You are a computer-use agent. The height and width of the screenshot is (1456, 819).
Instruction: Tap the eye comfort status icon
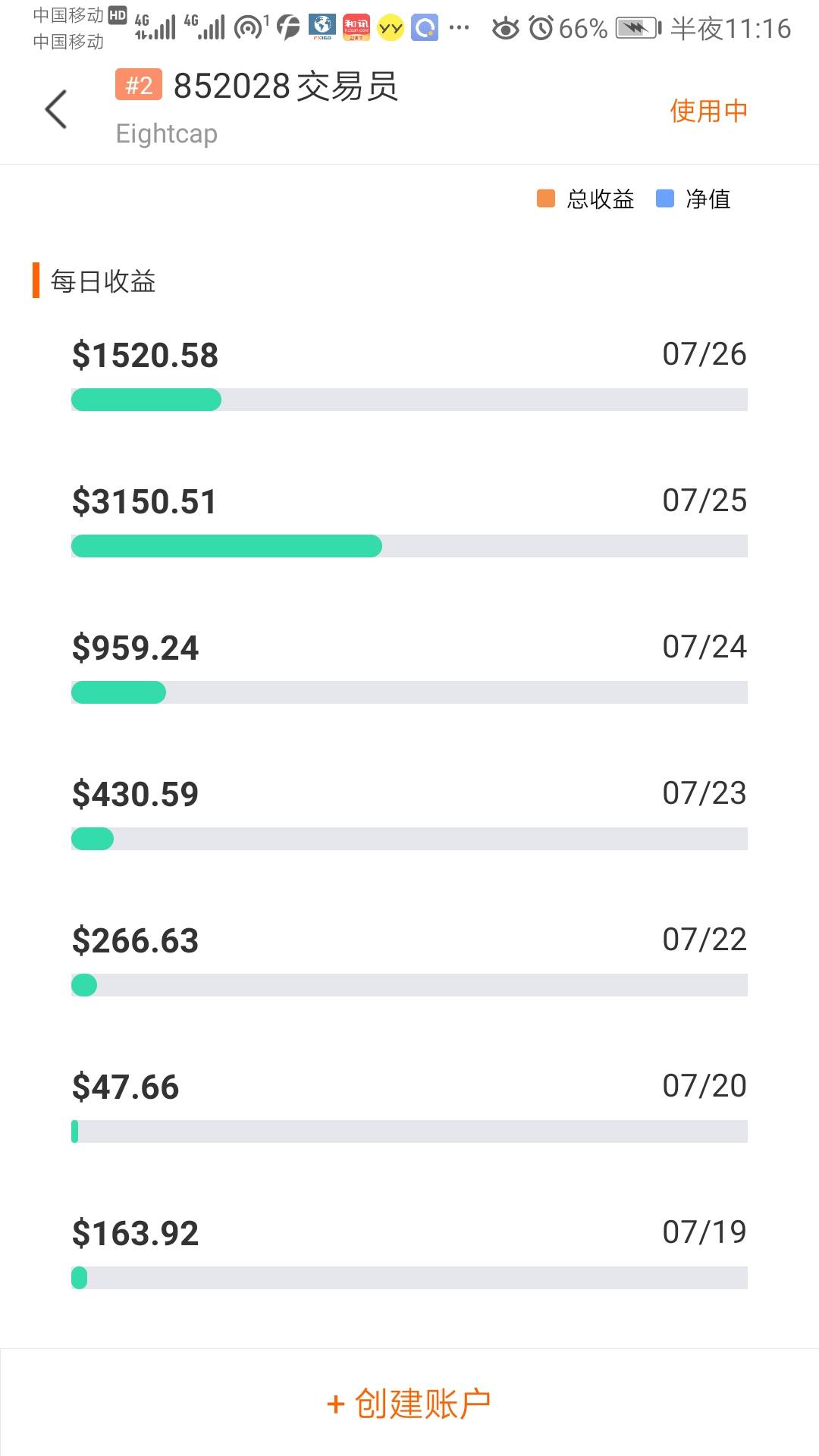(x=505, y=29)
